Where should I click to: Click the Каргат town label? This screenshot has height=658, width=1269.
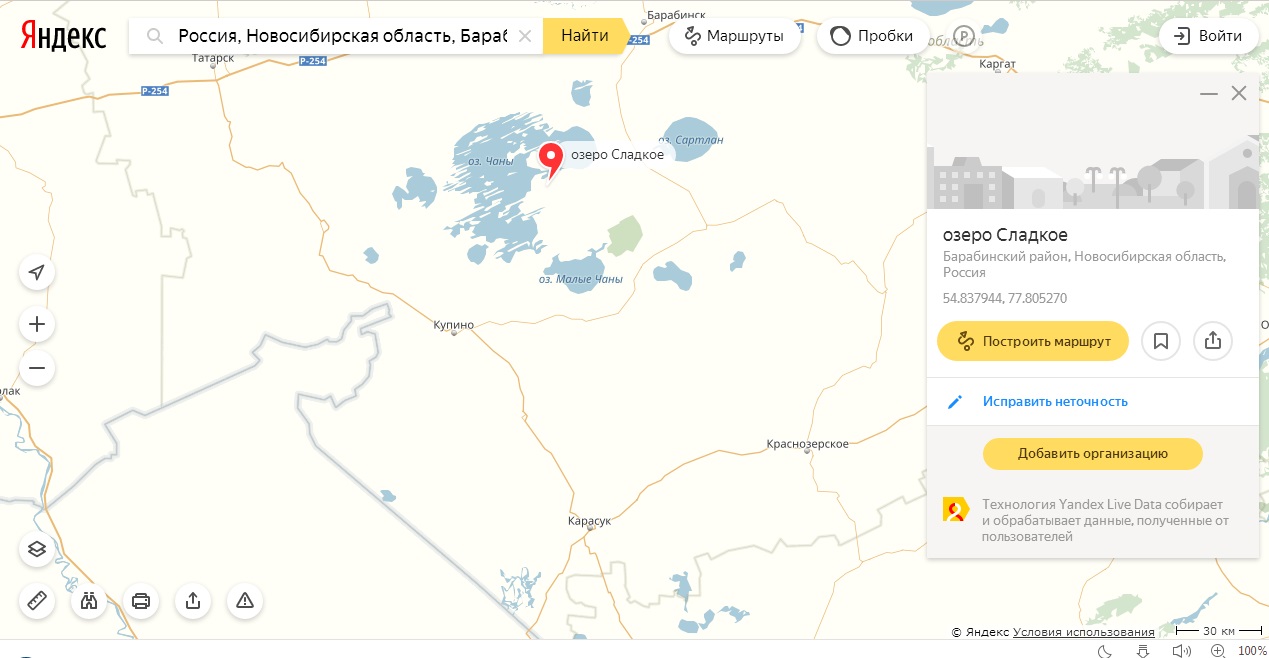pyautogui.click(x=998, y=64)
